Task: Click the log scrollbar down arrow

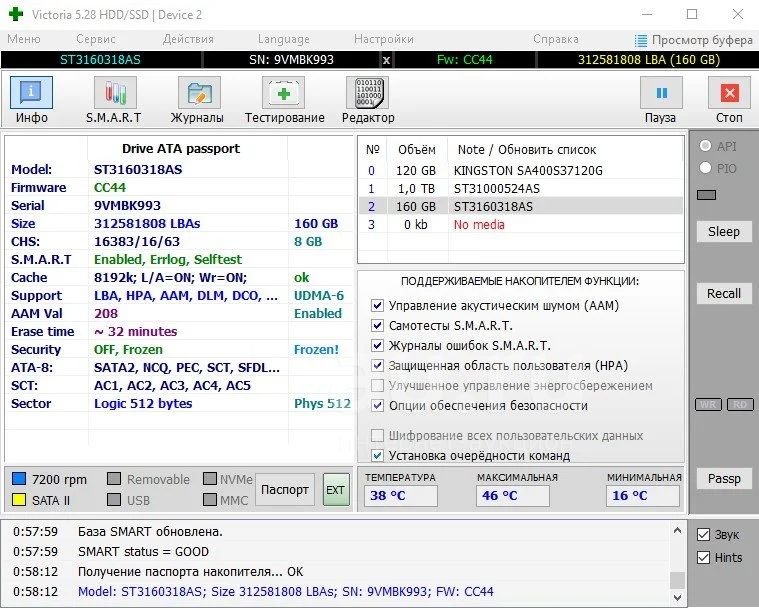Action: click(x=677, y=598)
